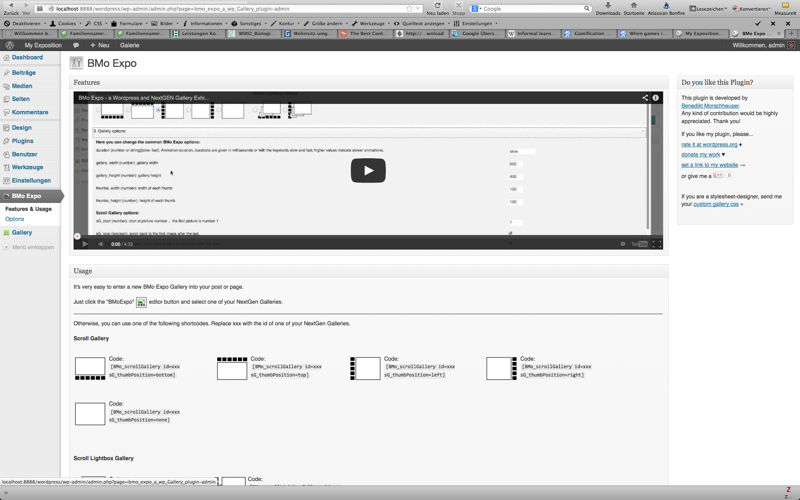Click the 'donate my work' link

point(700,155)
